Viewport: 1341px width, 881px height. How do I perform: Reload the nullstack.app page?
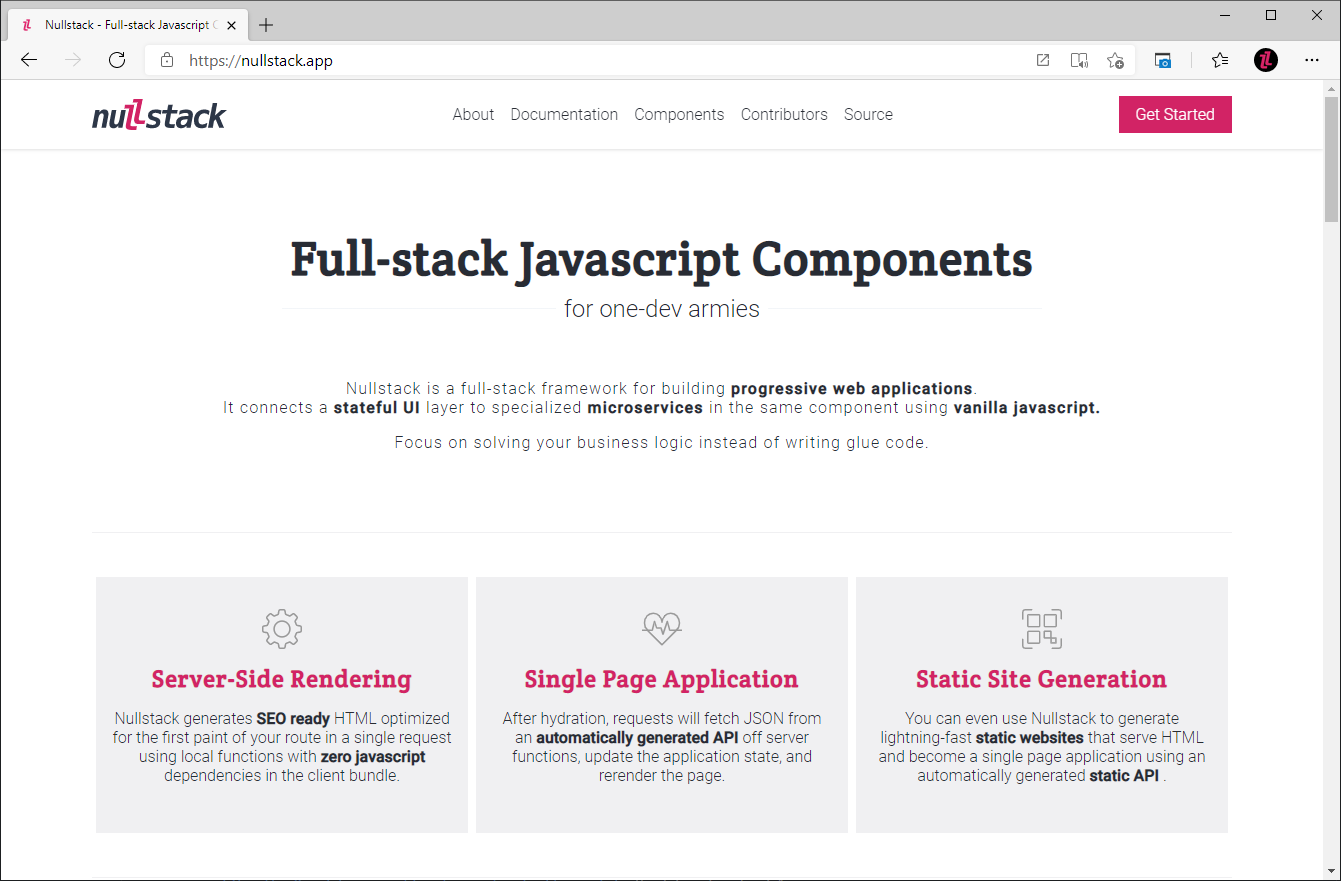coord(117,60)
